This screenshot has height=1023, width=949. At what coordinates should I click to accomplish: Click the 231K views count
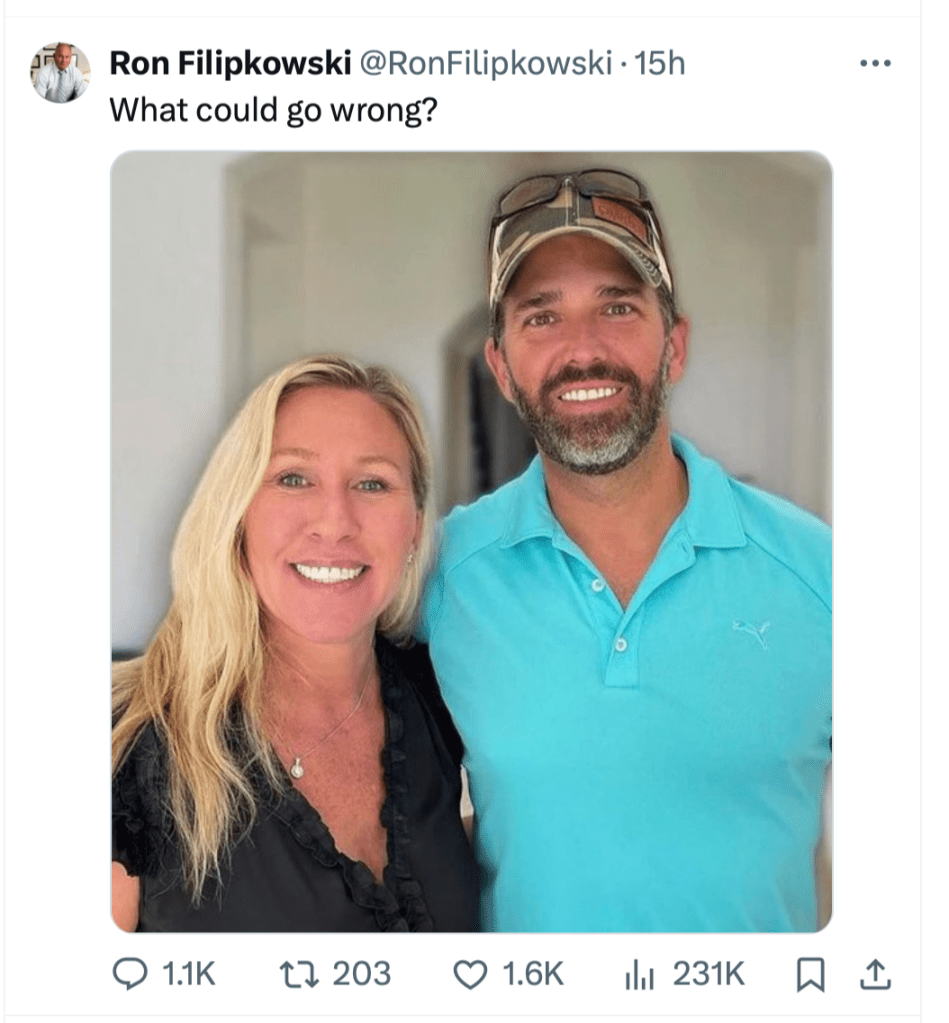(x=708, y=974)
